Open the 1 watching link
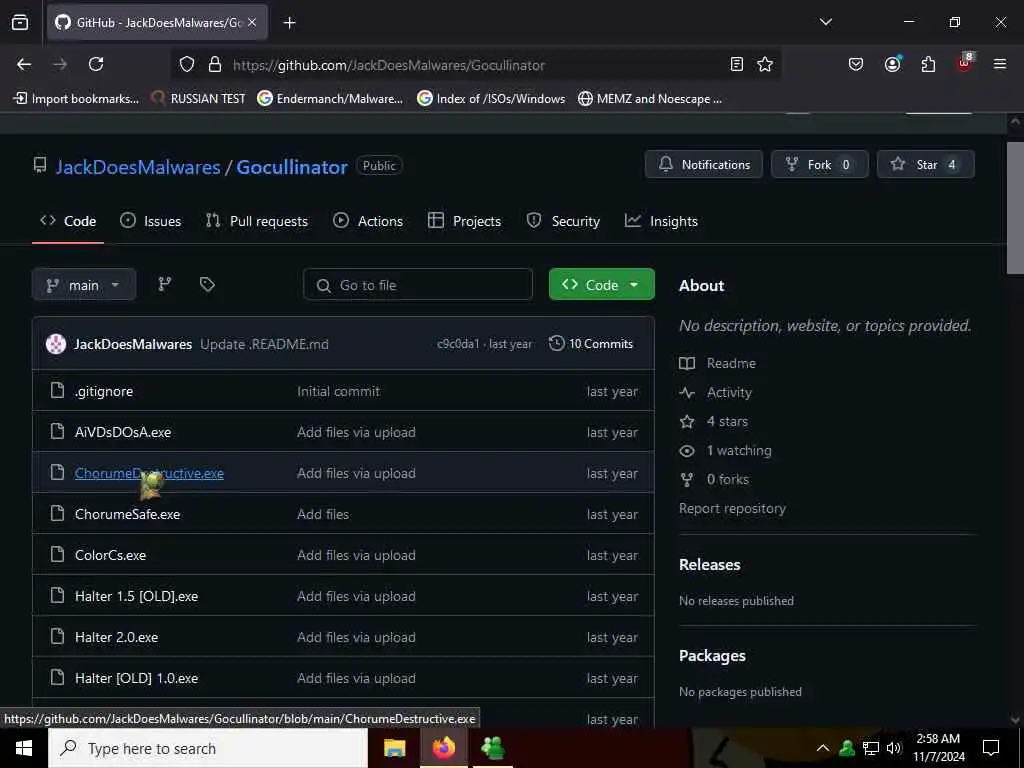Viewport: 1024px width, 768px height. pos(726,451)
